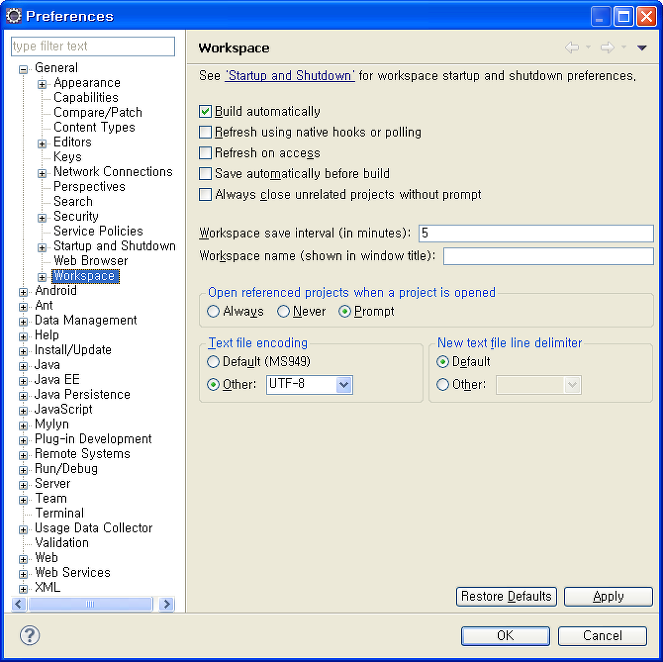The width and height of the screenshot is (663, 662).
Task: Select Default (MS949) text file encoding
Action: coord(214,362)
